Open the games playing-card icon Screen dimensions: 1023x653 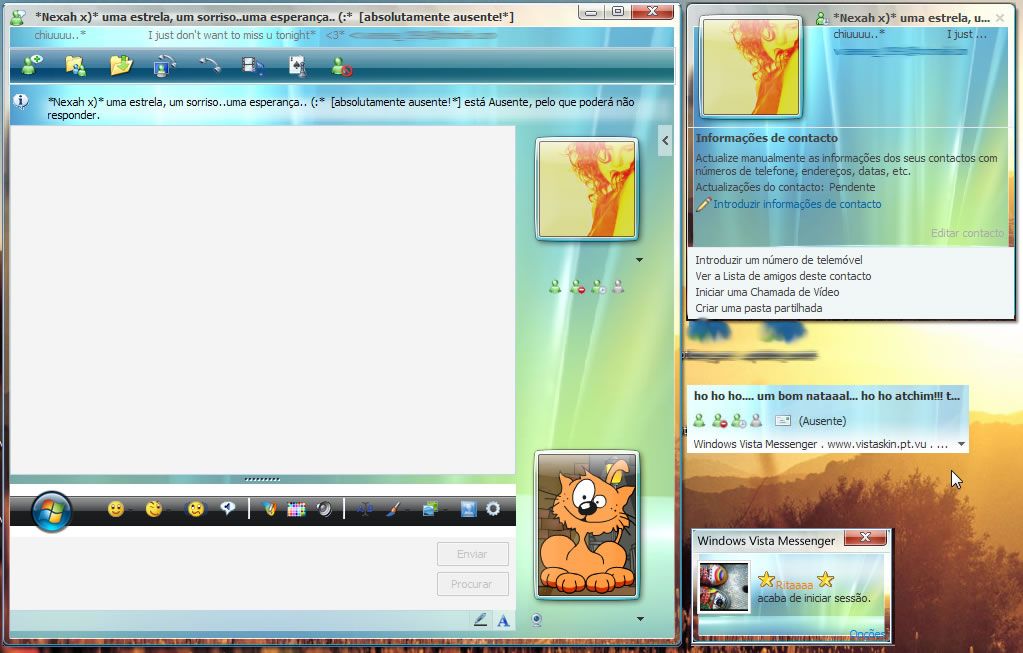coord(298,66)
